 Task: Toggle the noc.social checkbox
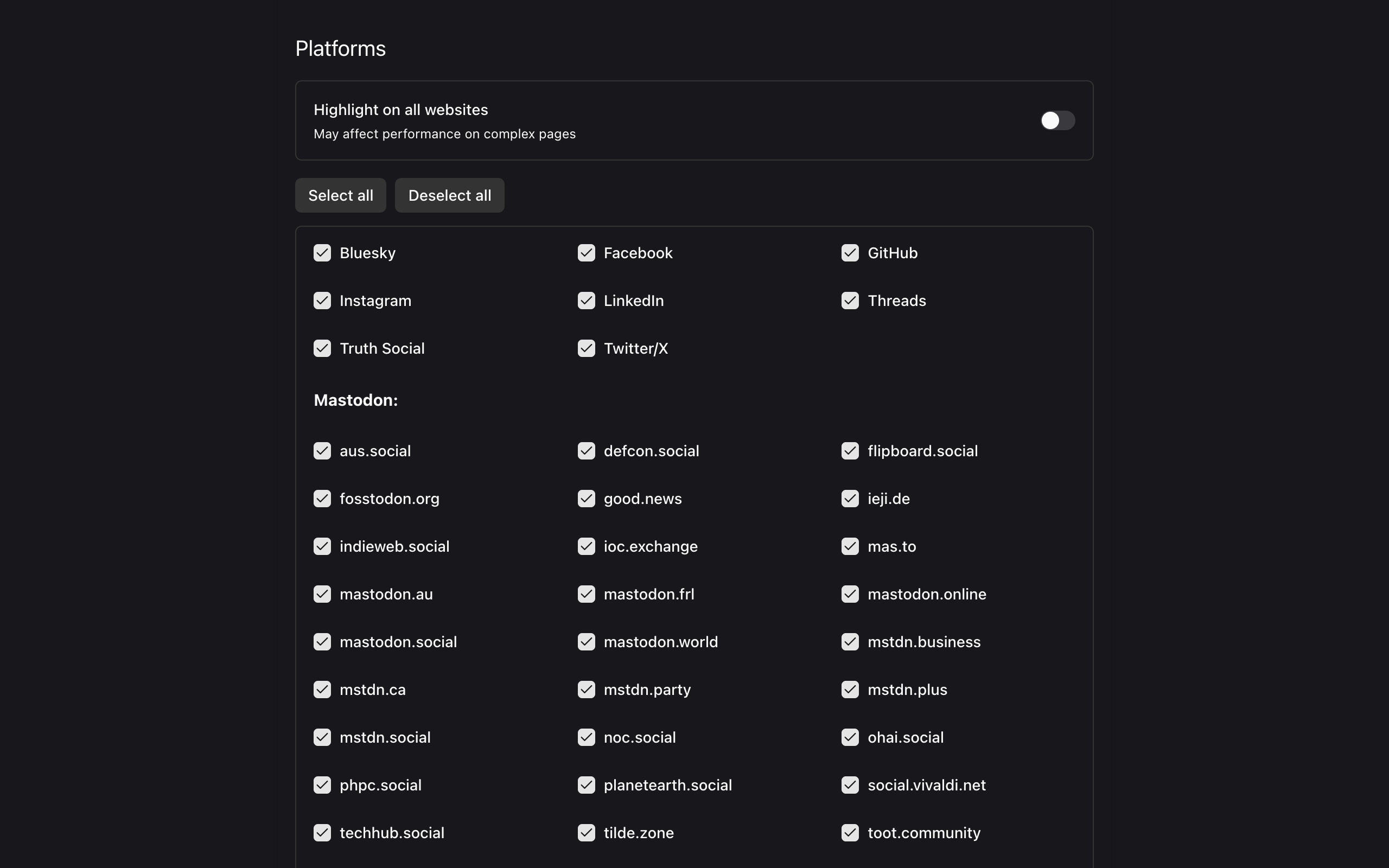tap(586, 737)
